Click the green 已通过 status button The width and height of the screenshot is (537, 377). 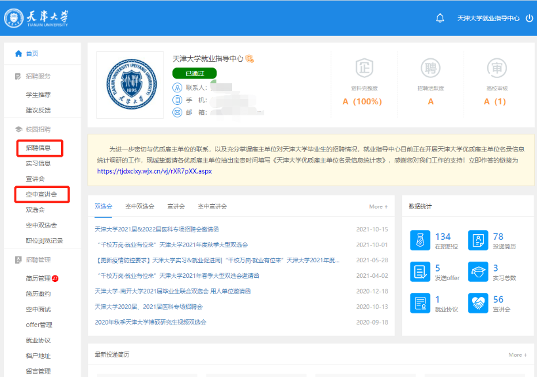[194, 73]
